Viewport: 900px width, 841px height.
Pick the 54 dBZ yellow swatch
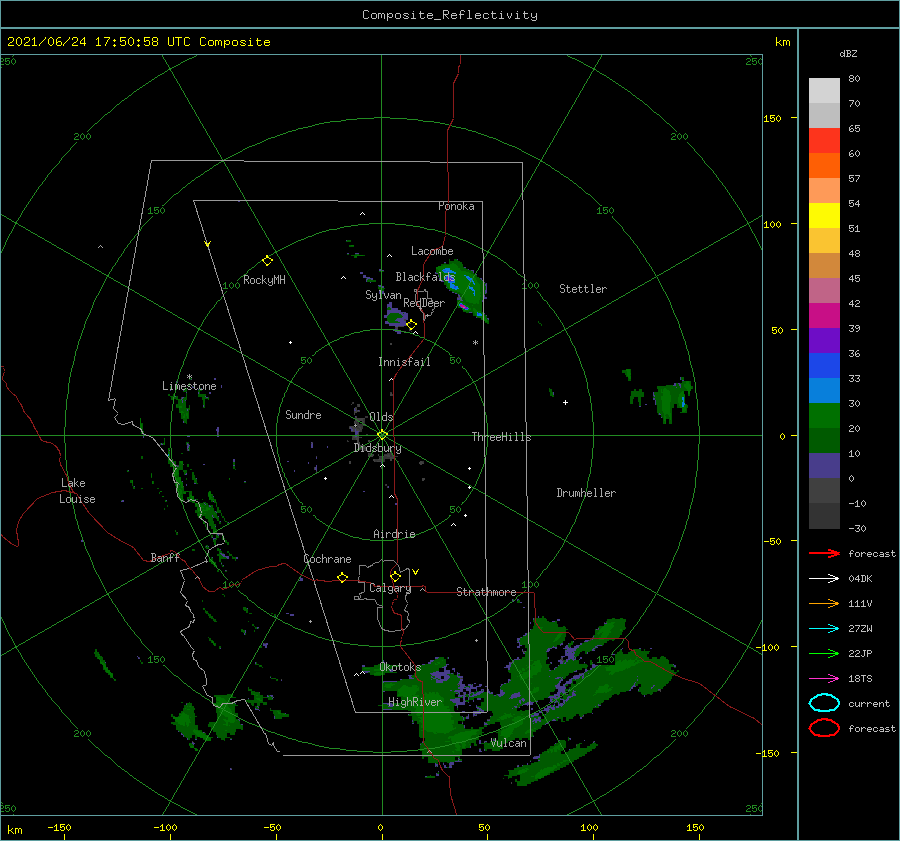tap(824, 215)
